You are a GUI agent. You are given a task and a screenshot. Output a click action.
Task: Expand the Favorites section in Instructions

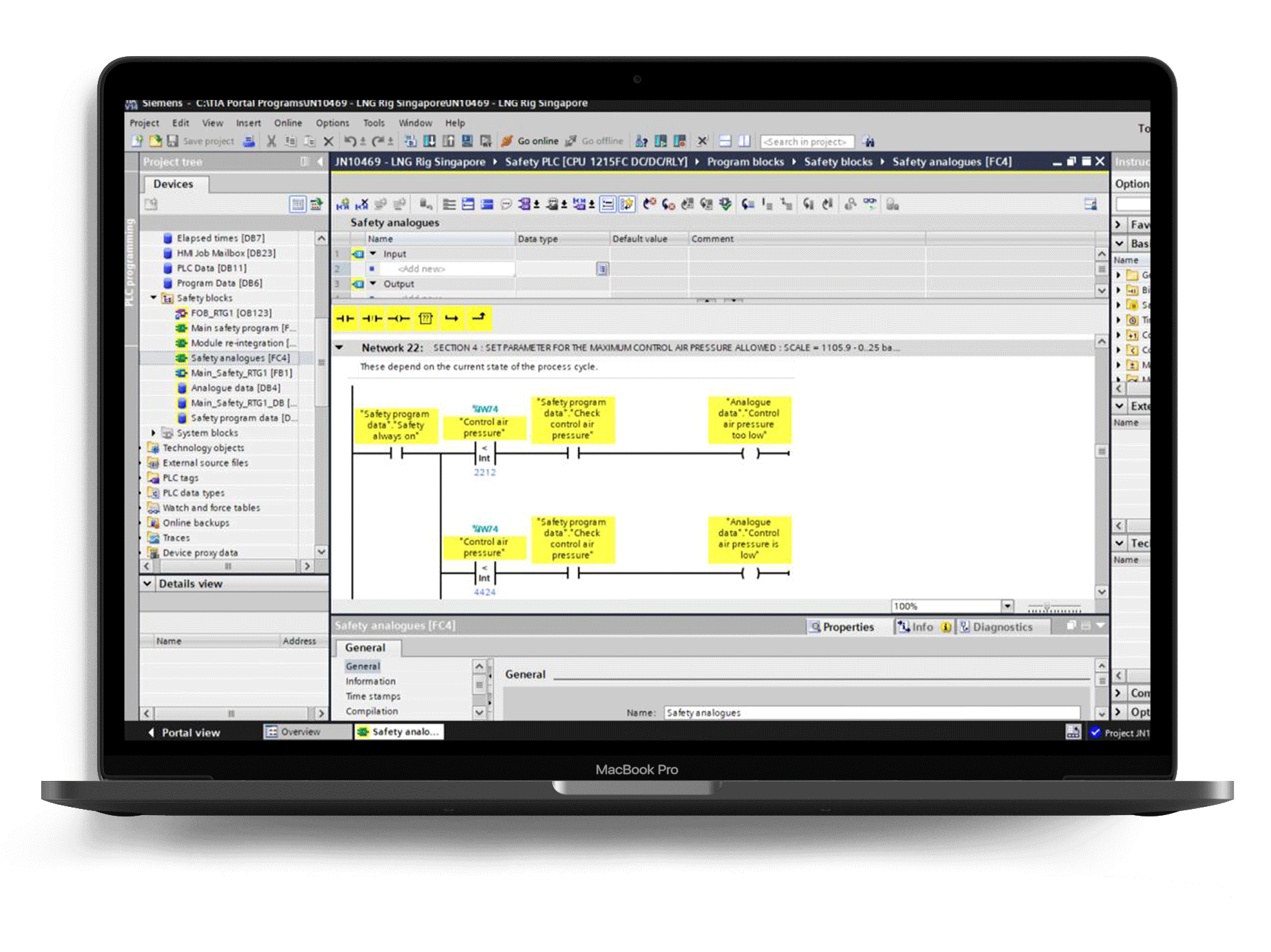point(1118,224)
